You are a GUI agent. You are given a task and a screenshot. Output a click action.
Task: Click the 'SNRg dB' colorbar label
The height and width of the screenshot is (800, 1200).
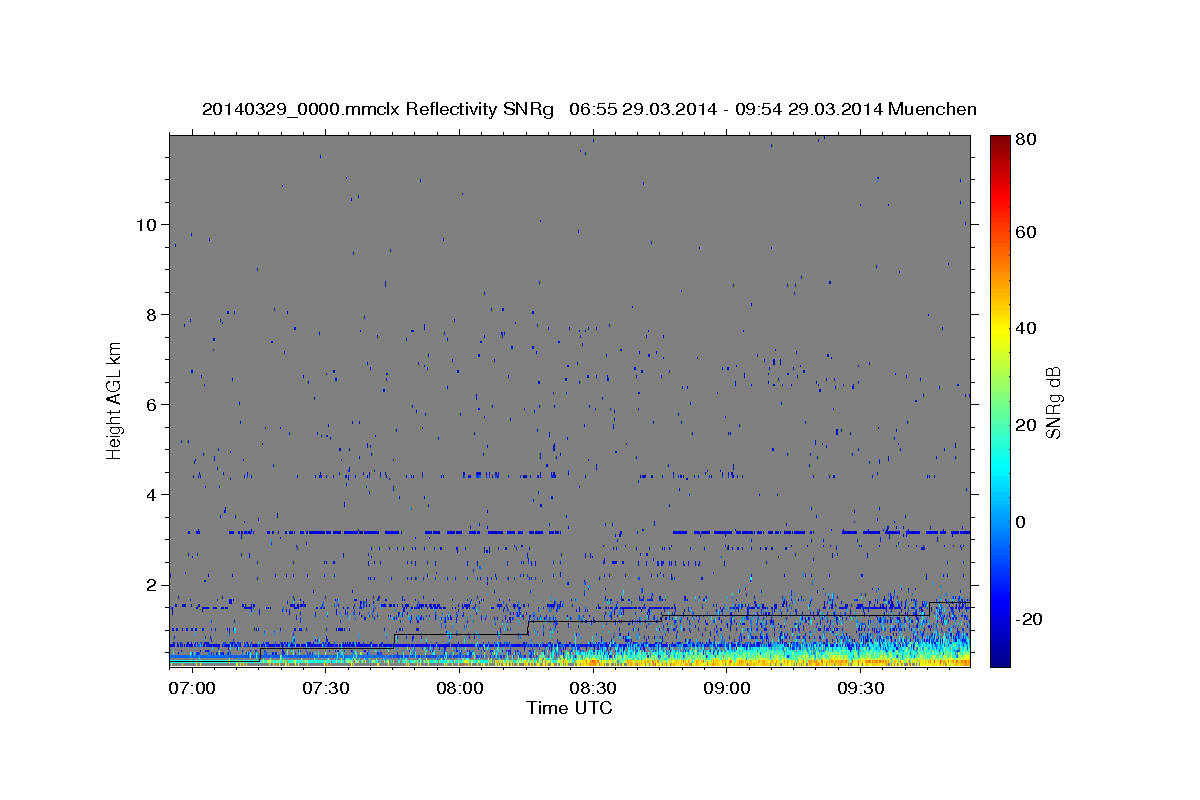1053,402
